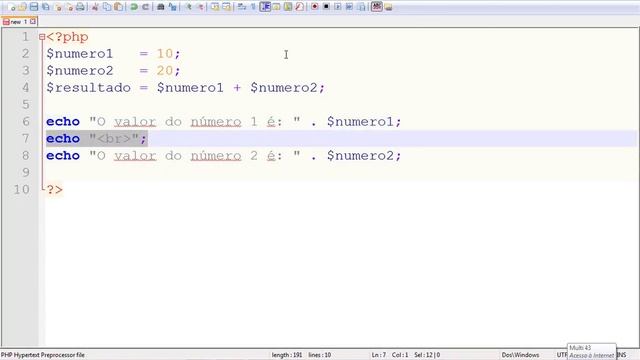Close the 'new 1' tab
Screen dimensions: 640x360
point(33,22)
